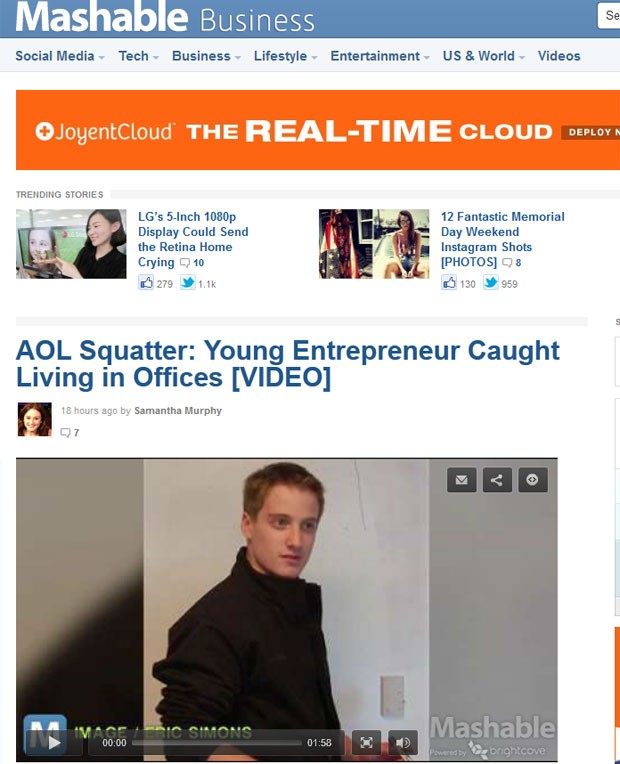
Task: Expand the Entertainment navigation dropdown
Action: click(380, 56)
